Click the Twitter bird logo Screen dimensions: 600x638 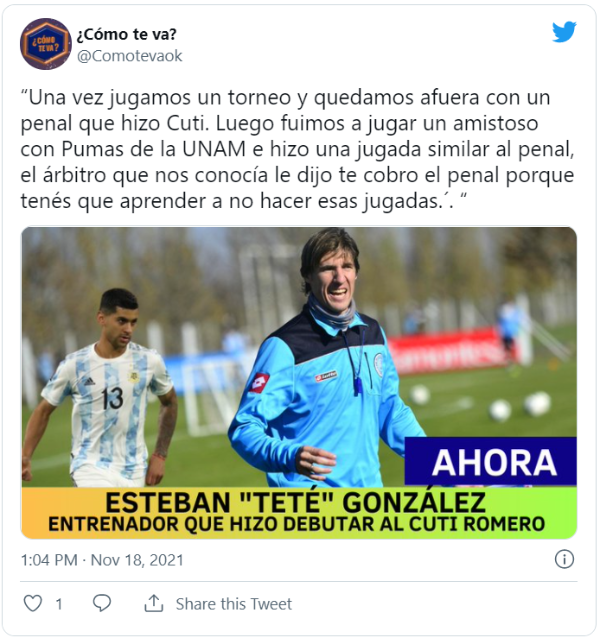pos(564,31)
